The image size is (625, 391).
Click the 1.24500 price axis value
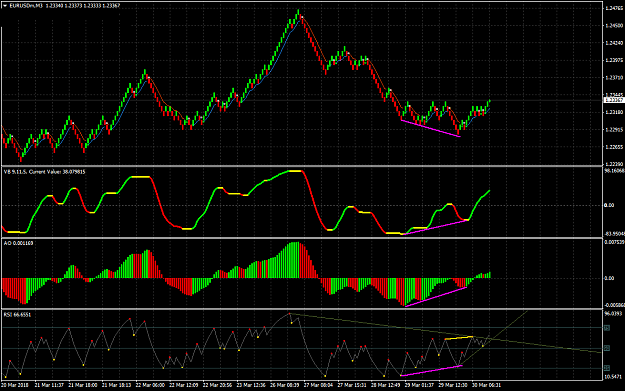pos(614,26)
